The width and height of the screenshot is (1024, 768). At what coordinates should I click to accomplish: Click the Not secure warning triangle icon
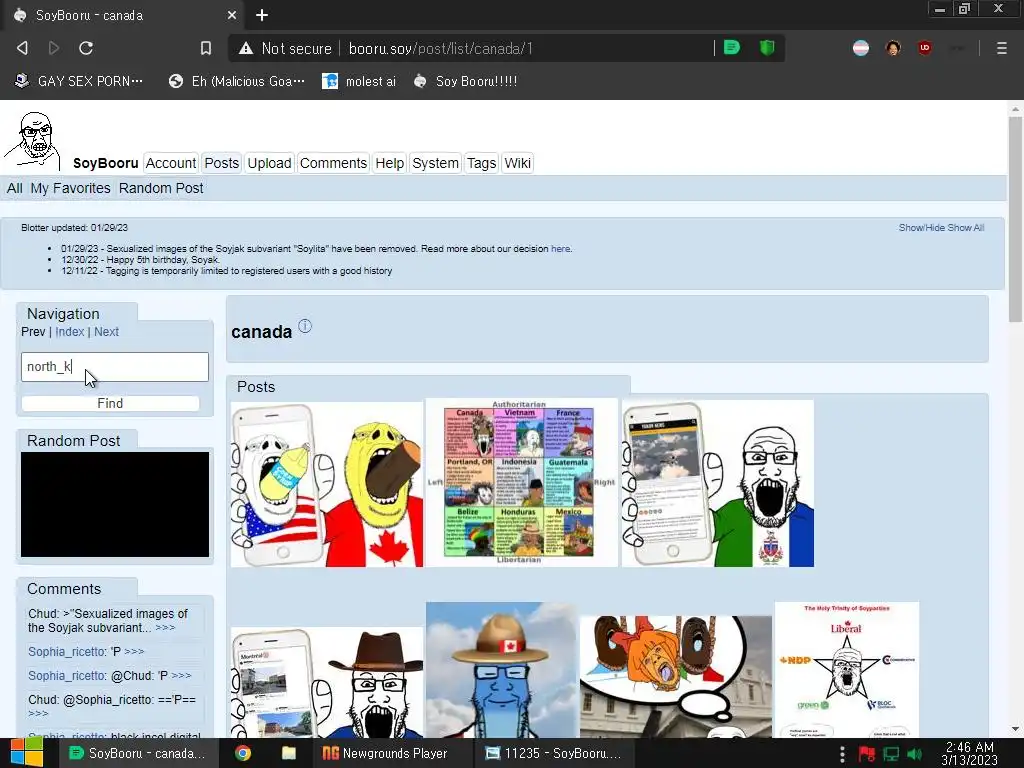[x=246, y=48]
